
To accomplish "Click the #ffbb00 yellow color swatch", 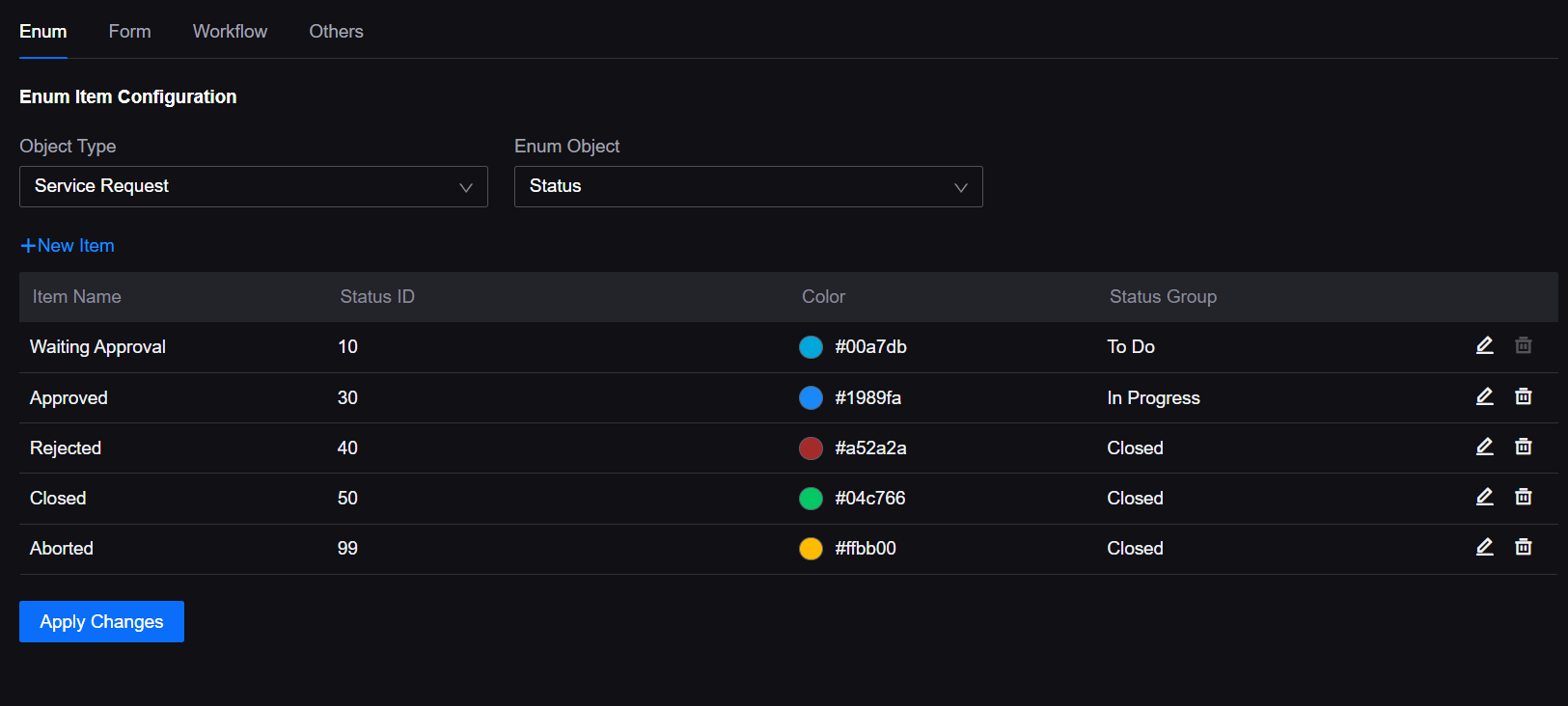I will tap(811, 549).
